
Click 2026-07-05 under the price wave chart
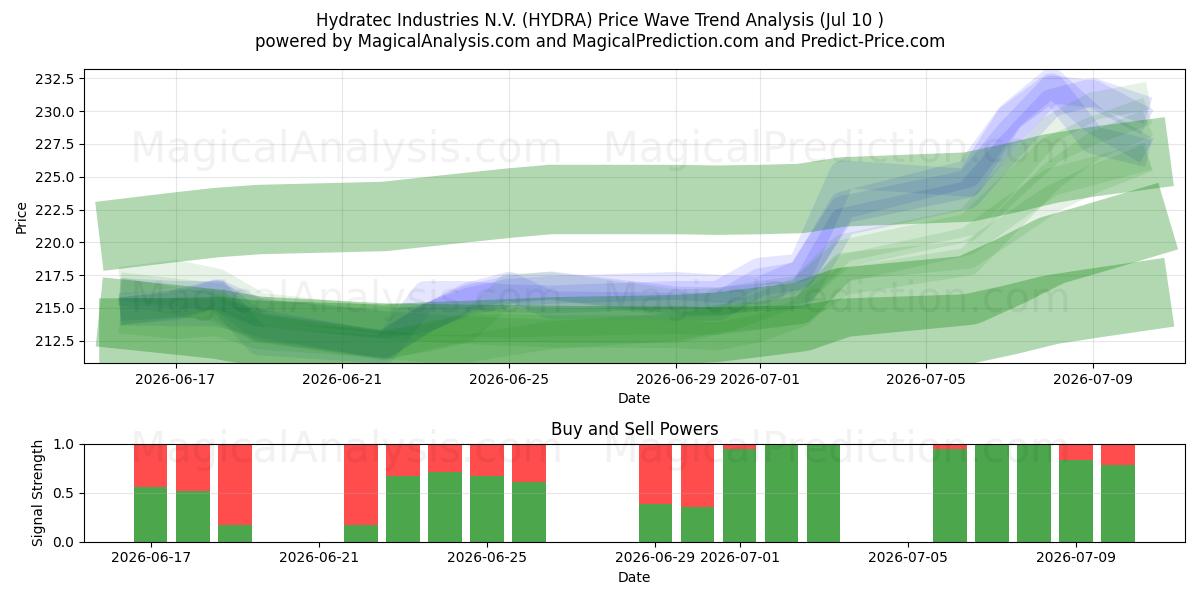click(926, 379)
